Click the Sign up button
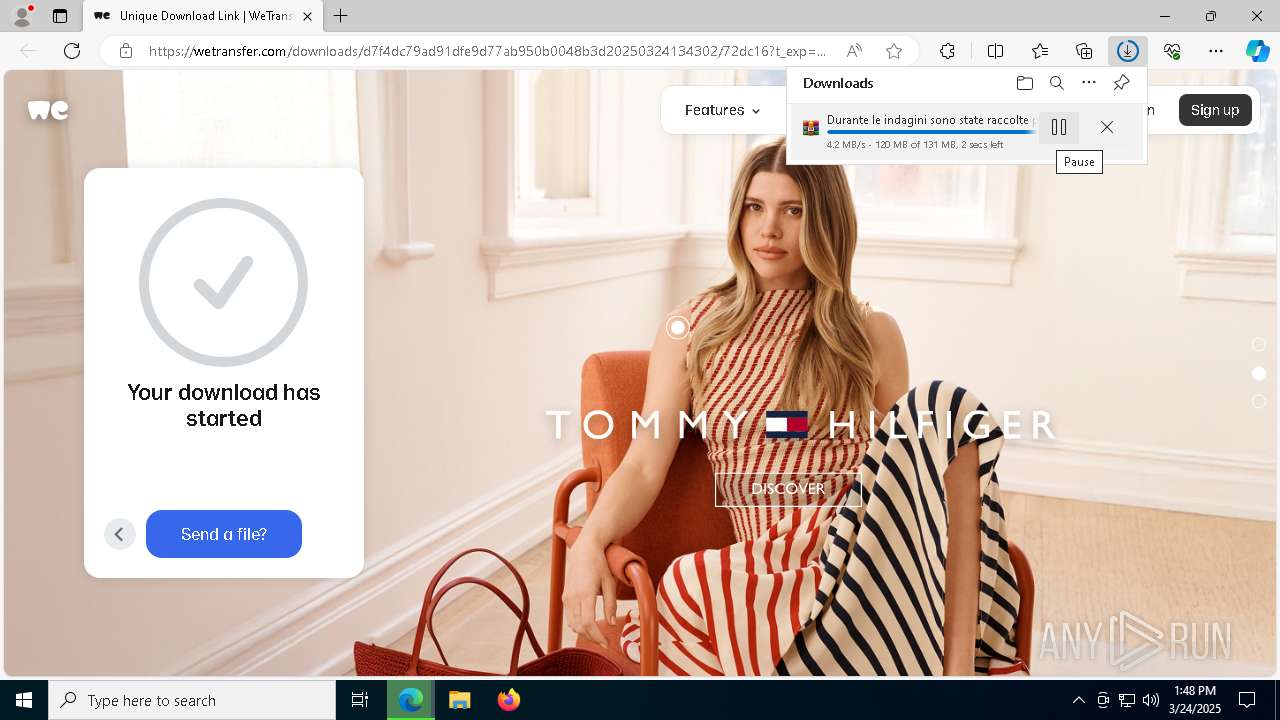Screen dimensions: 1280x720 click(x=1215, y=110)
